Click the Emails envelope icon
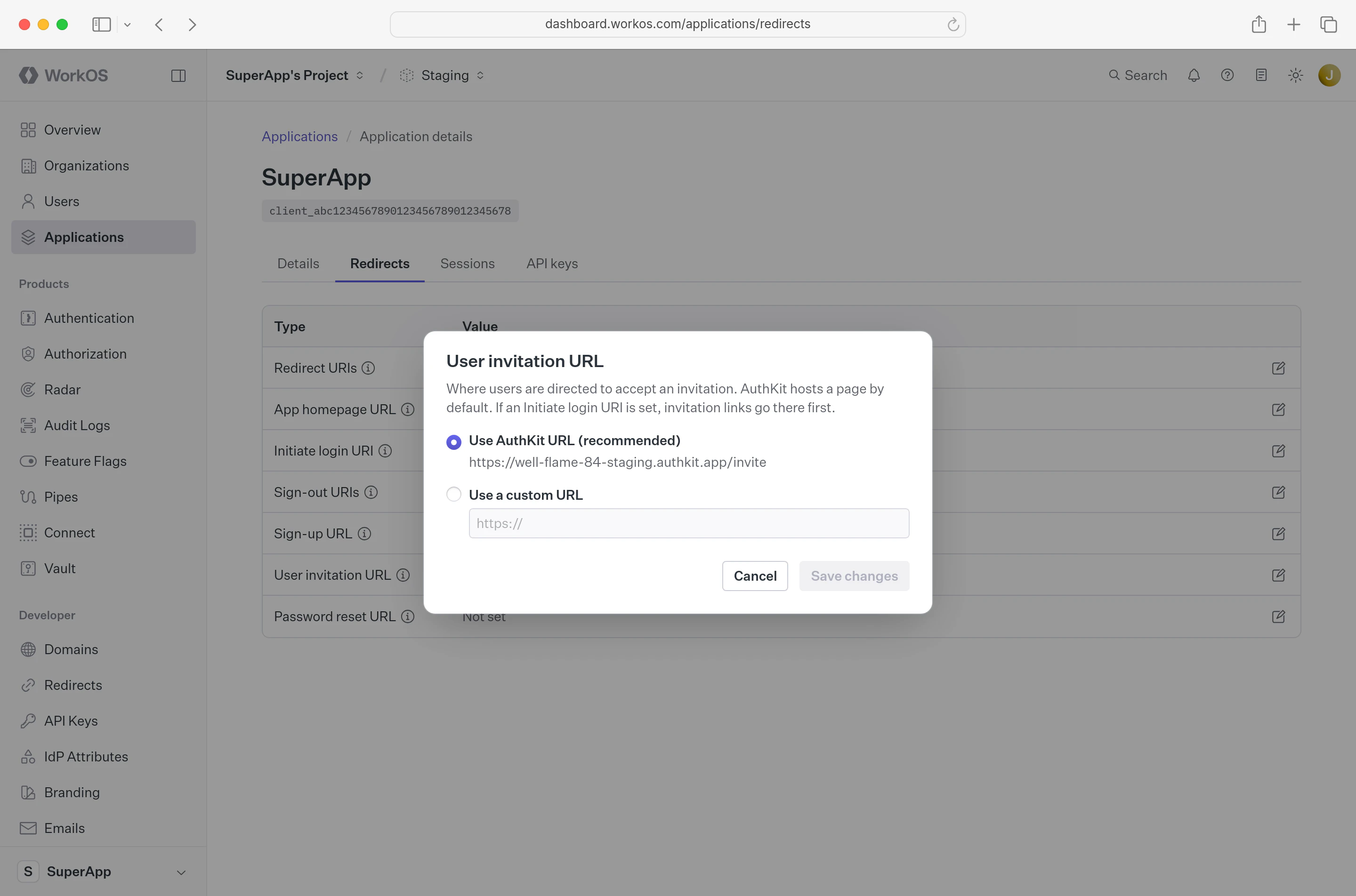1356x896 pixels. click(28, 828)
